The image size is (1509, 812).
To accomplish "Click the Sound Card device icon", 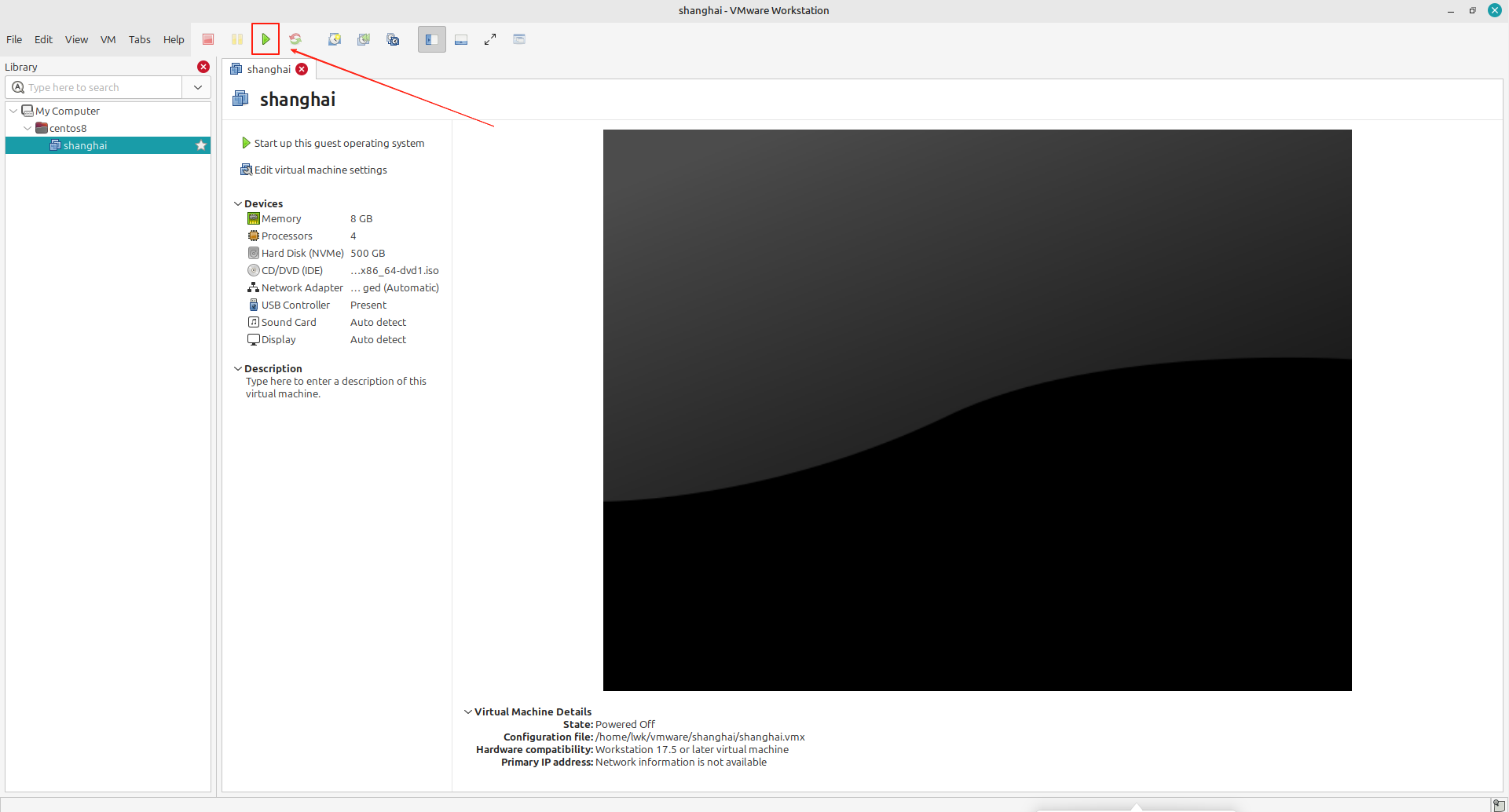I will [x=254, y=322].
